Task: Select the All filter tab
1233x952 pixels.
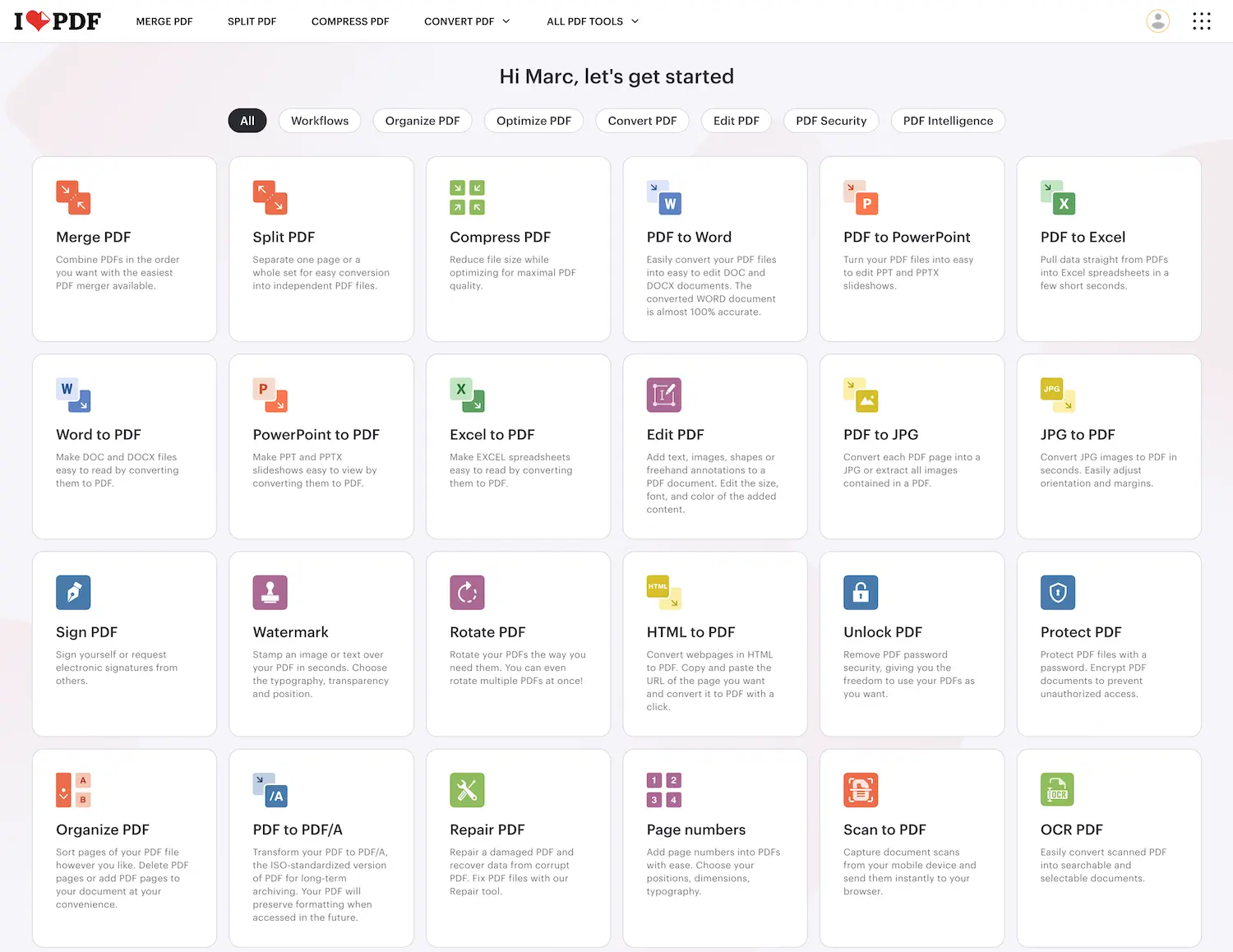Action: click(x=247, y=121)
